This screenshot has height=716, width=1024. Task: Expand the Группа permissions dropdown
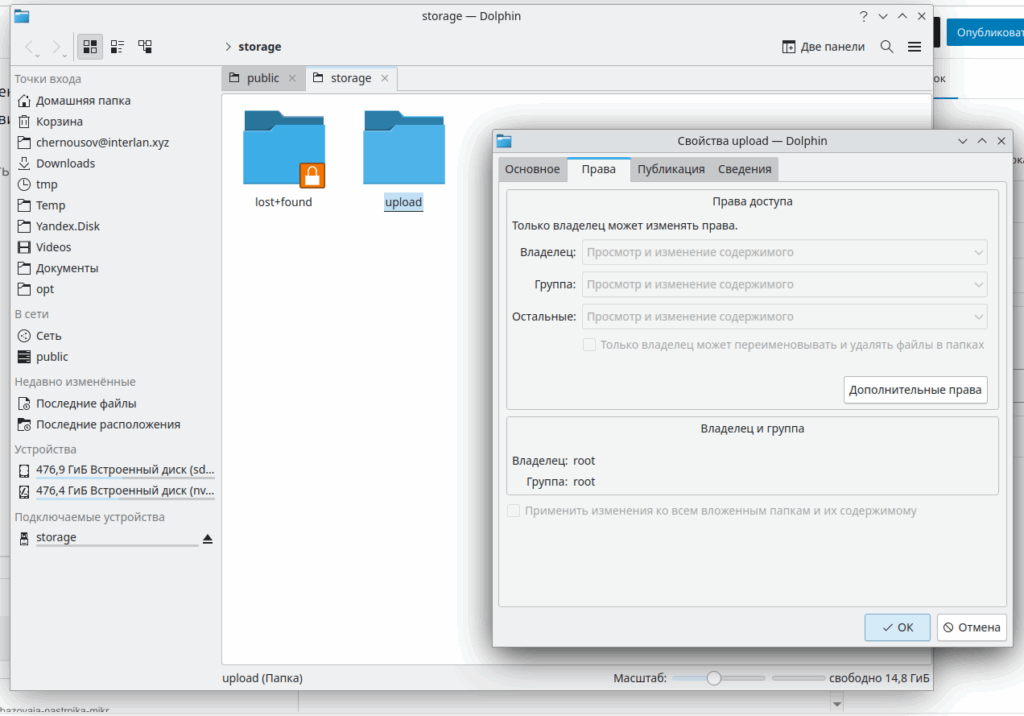pyautogui.click(x=785, y=285)
